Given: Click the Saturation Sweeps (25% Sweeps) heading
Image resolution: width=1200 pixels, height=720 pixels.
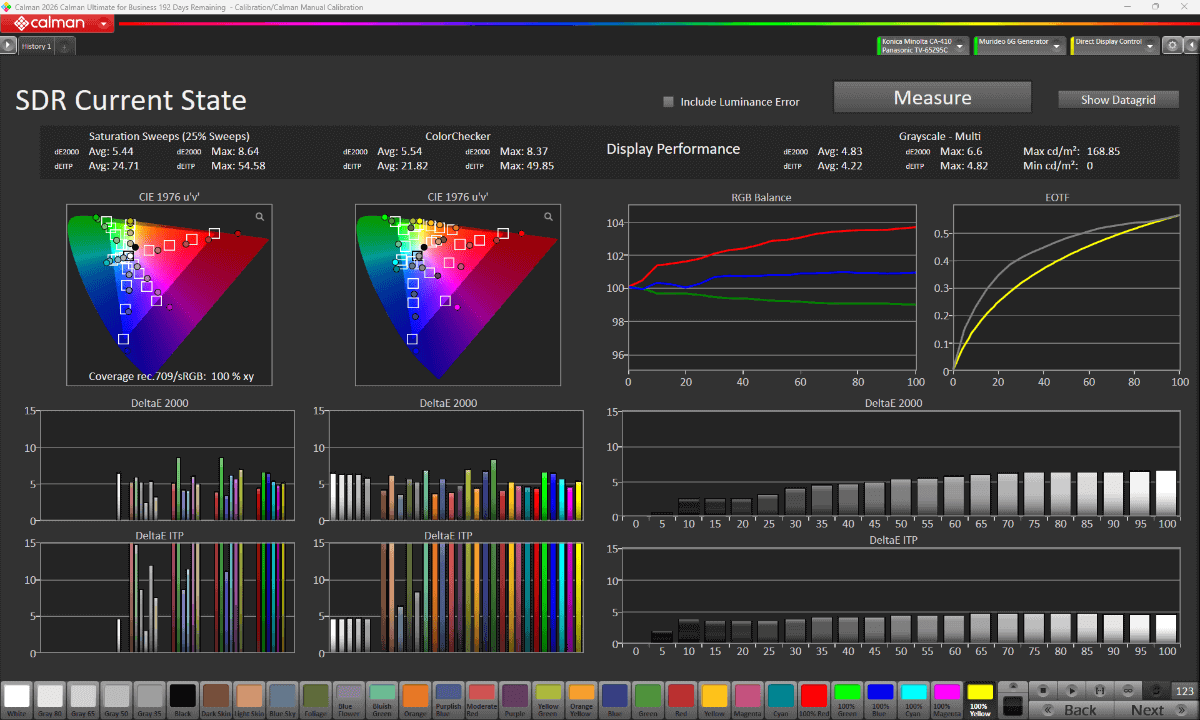Looking at the screenshot, I should point(169,136).
